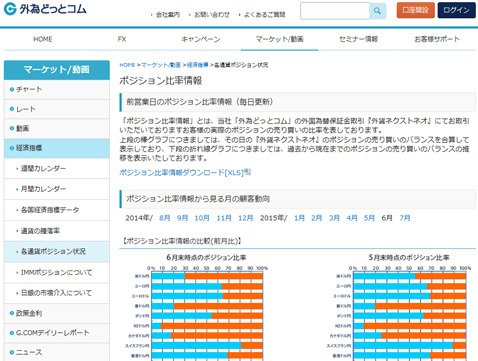478x361 pixels.
Task: Open レート in the sidebar
Action: tap(57, 109)
